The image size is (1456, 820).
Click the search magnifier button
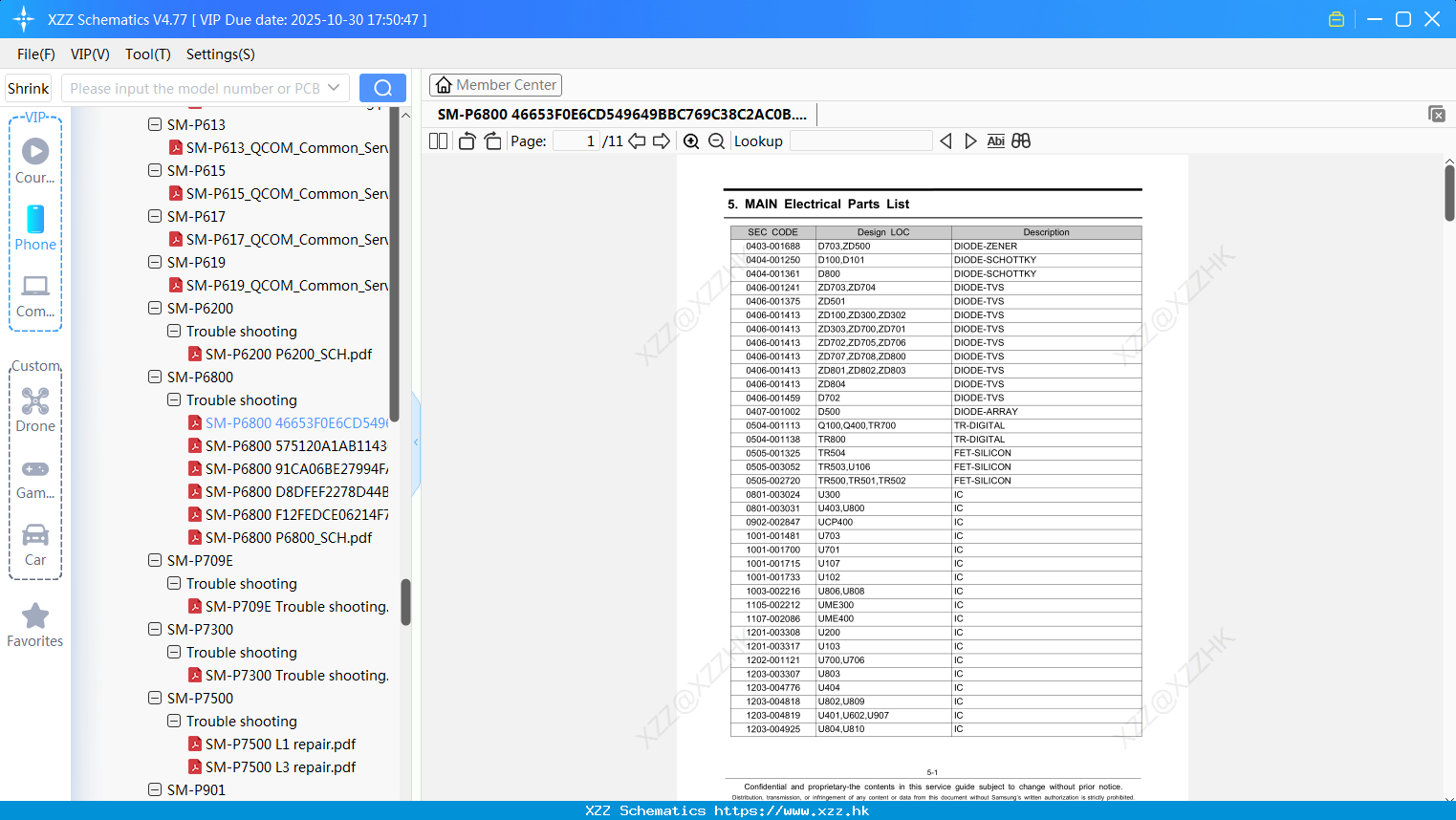tap(382, 88)
